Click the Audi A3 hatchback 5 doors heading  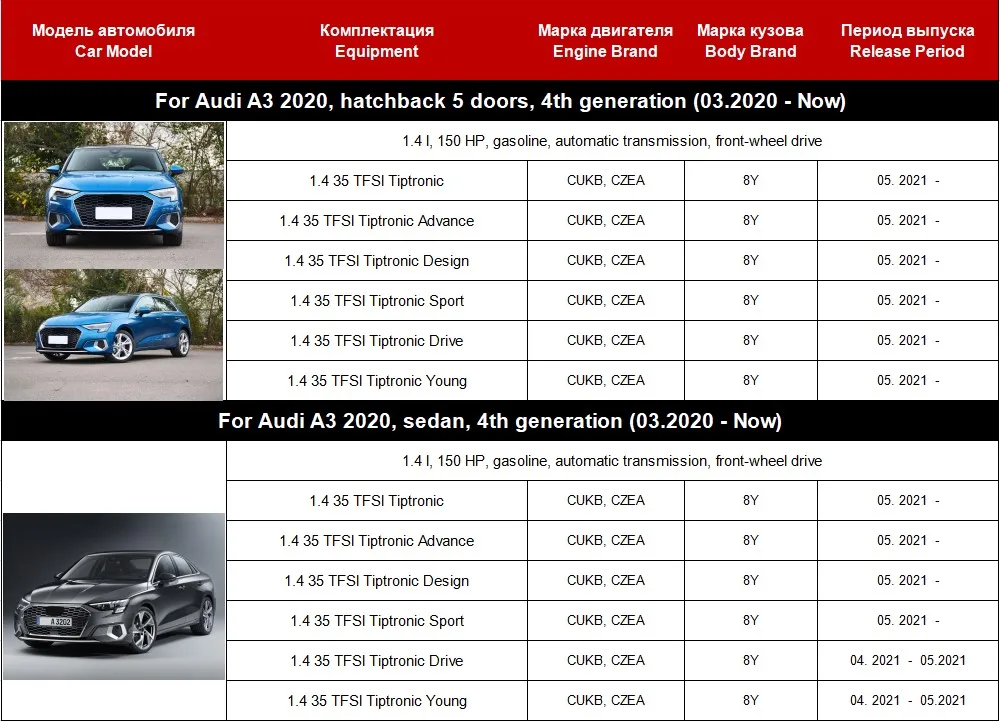(500, 101)
